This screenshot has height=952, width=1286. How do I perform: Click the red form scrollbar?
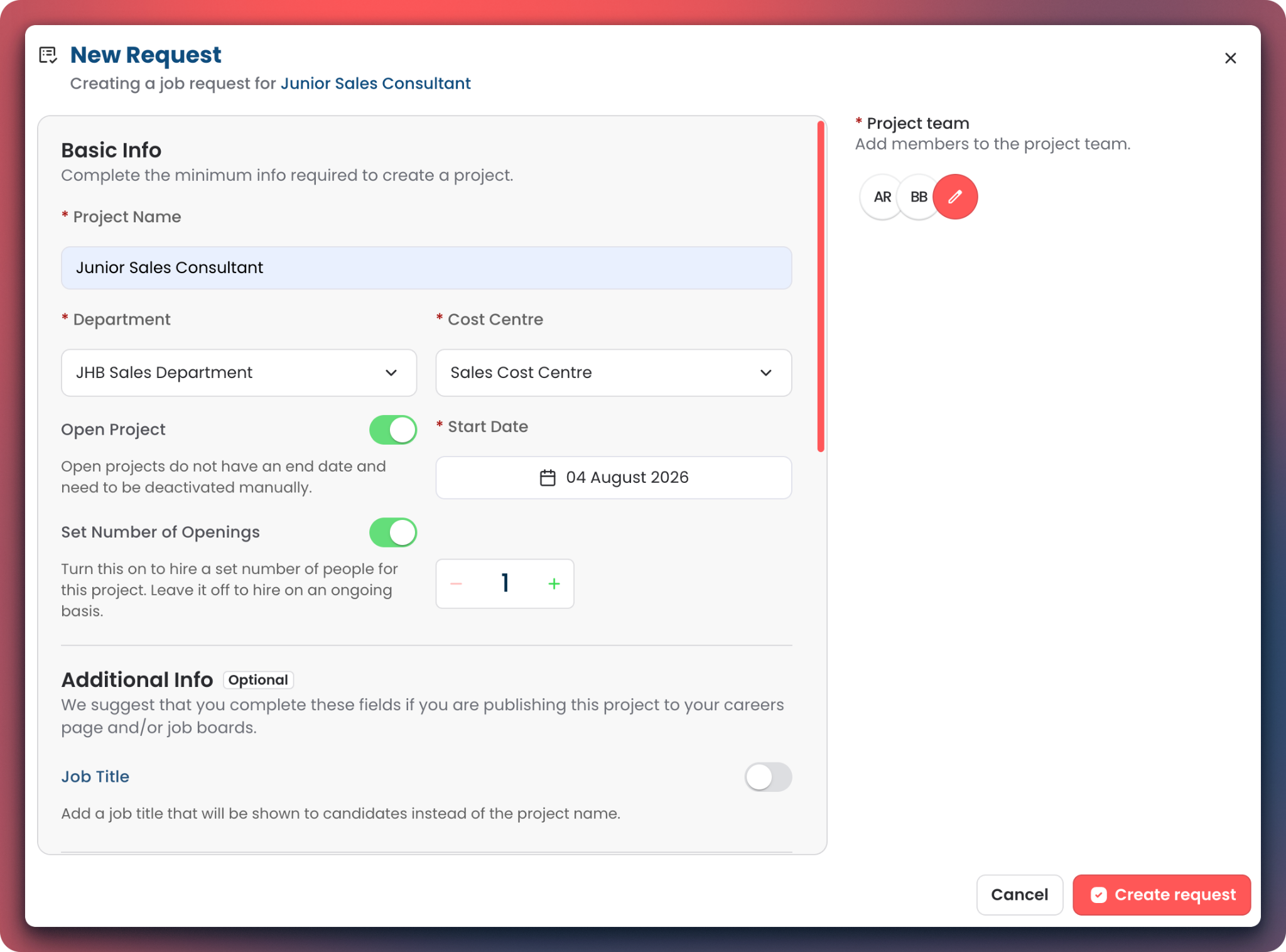(820, 286)
